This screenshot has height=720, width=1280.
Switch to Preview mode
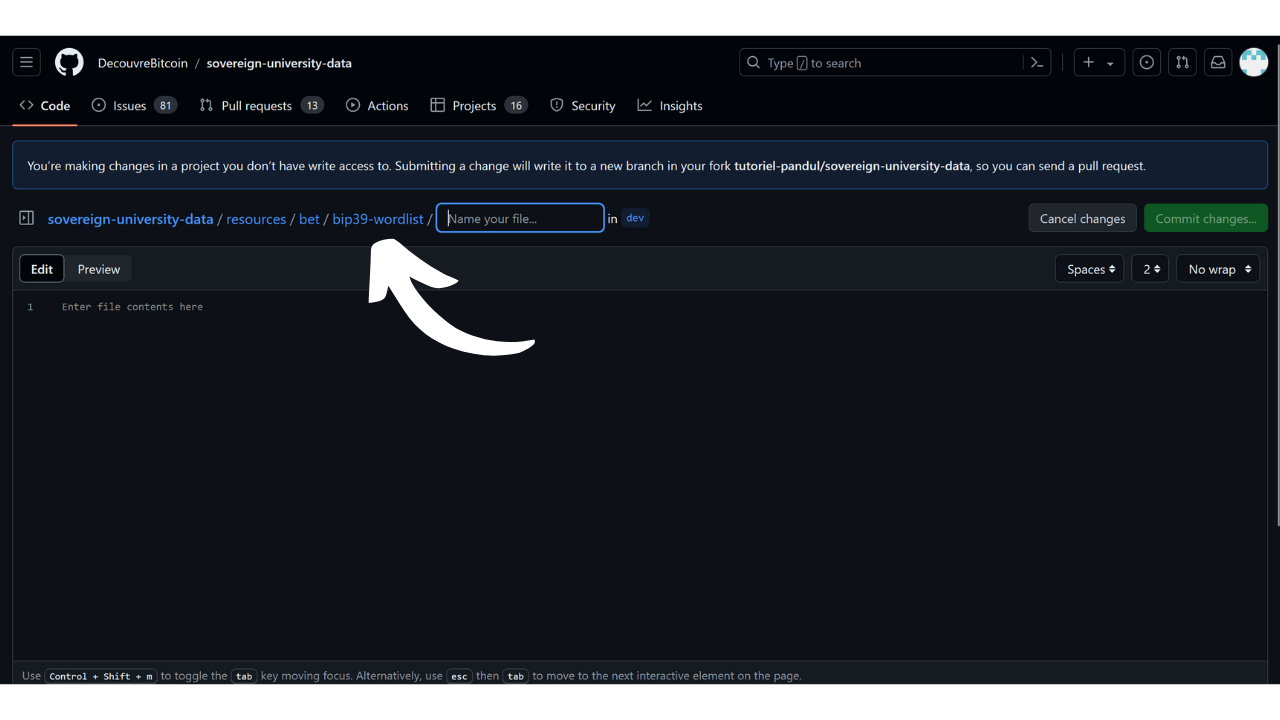pos(99,269)
